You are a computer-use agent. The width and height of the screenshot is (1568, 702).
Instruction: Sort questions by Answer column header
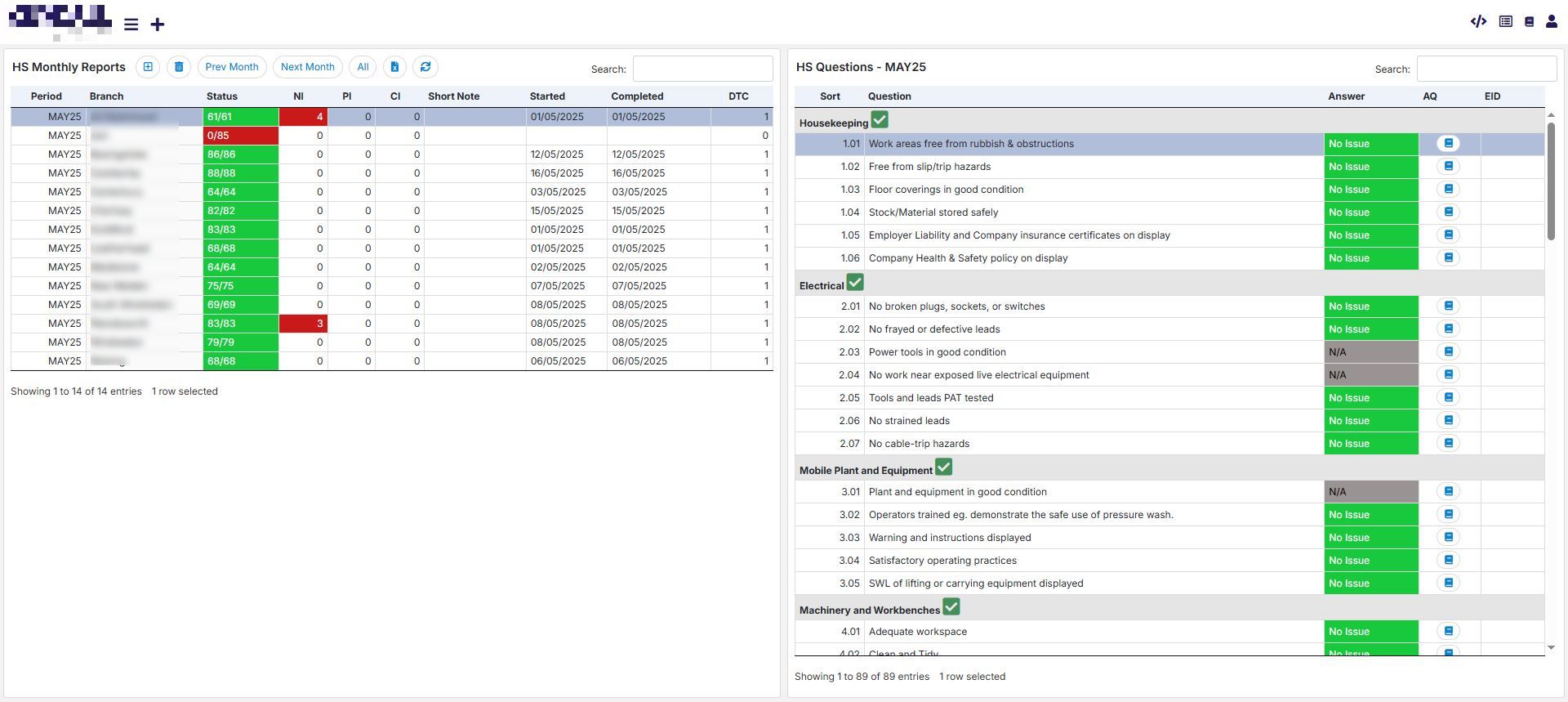1346,96
